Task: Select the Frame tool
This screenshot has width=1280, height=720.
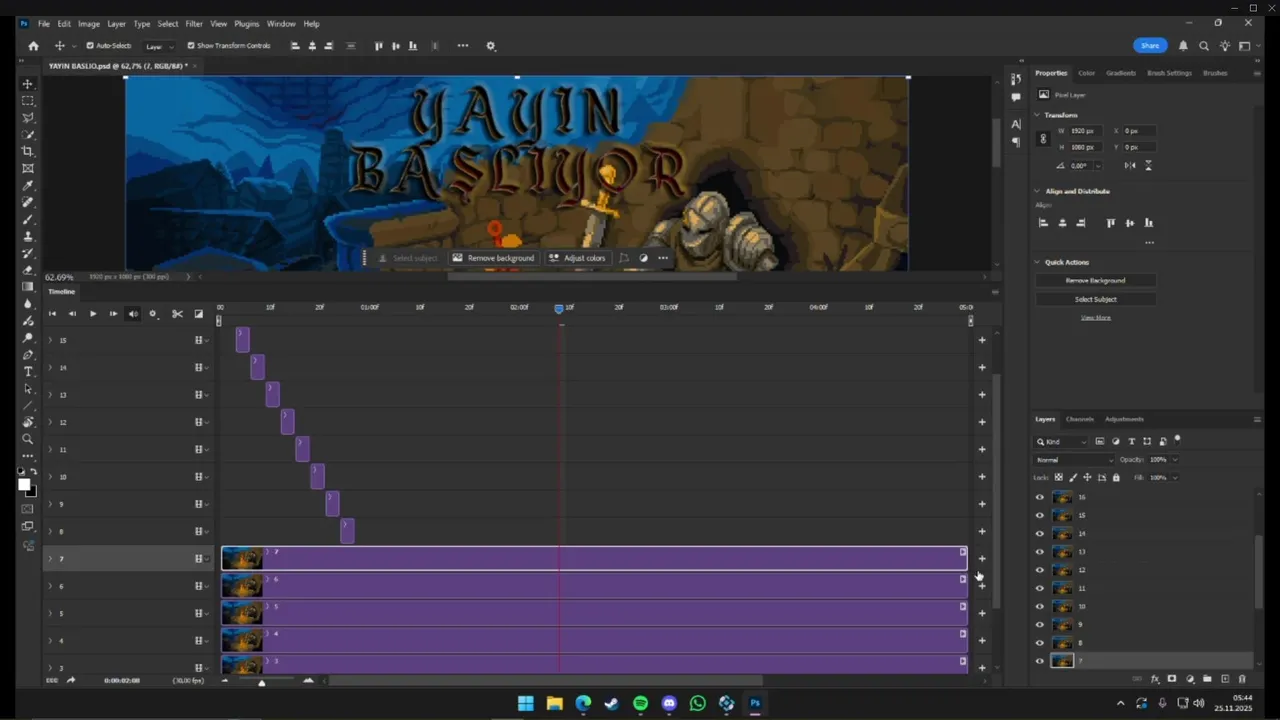Action: [28, 169]
